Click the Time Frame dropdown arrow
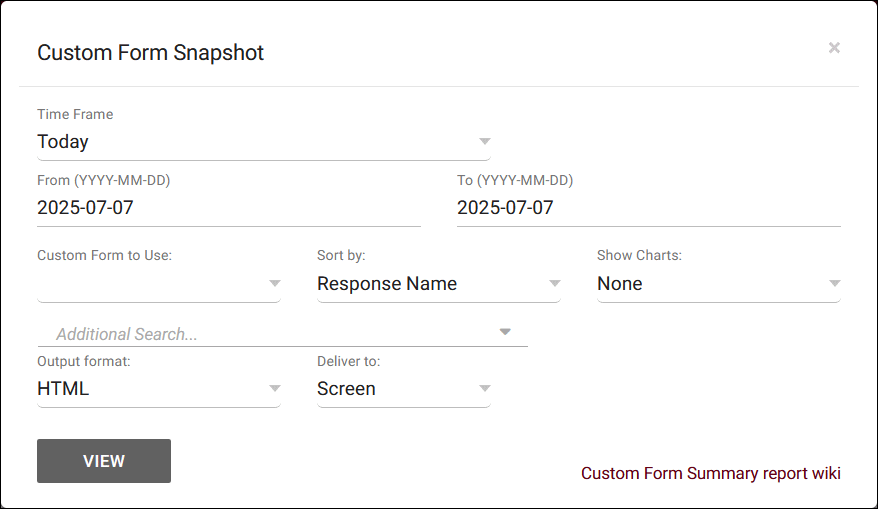This screenshot has height=509, width=878. 484,142
